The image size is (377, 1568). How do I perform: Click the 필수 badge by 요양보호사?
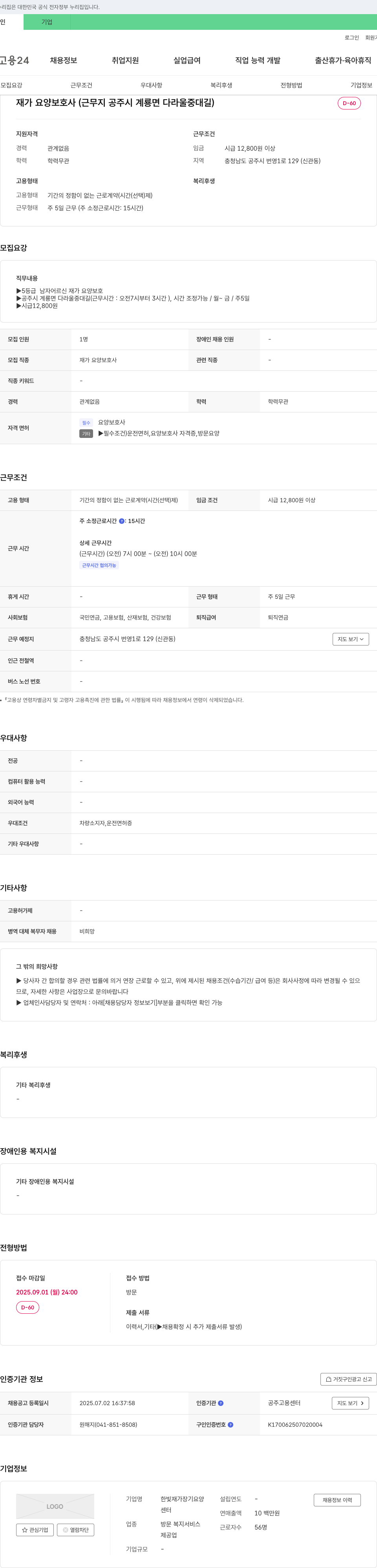86,423
